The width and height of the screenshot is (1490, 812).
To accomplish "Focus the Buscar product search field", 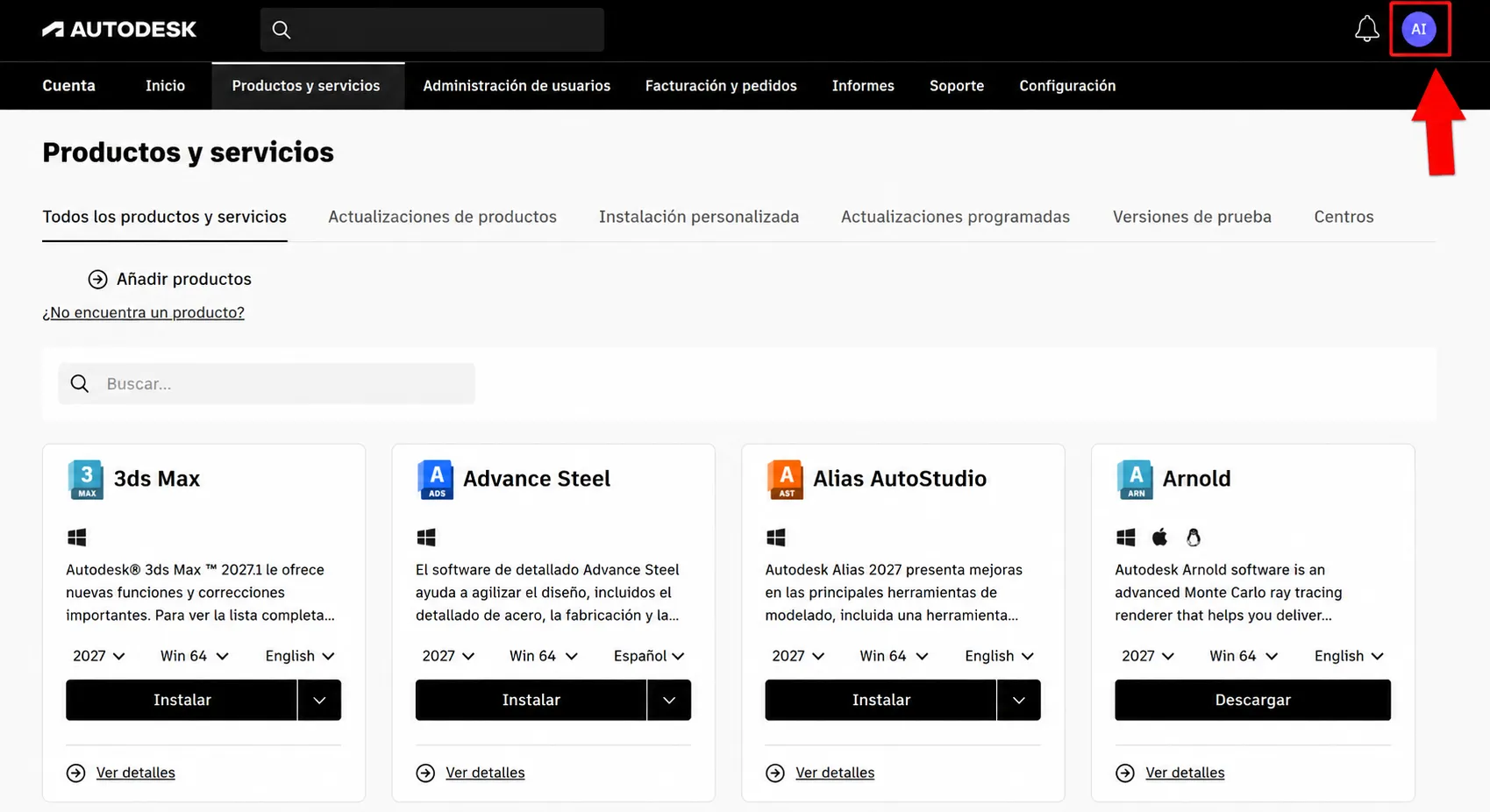I will tap(267, 383).
